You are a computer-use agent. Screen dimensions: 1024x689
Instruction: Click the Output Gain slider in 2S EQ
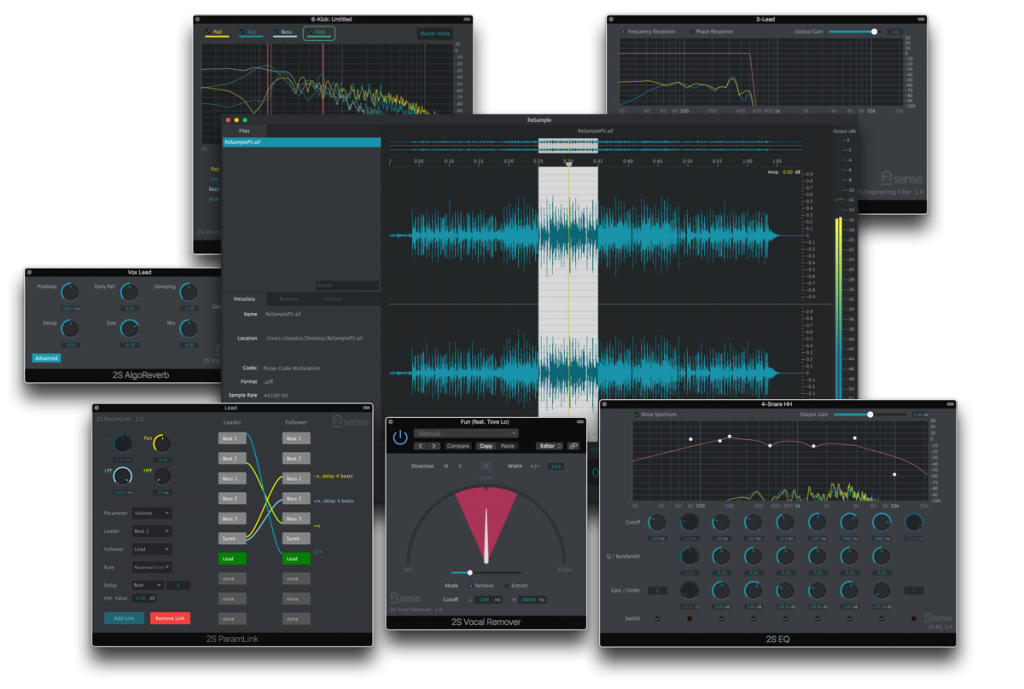[870, 415]
